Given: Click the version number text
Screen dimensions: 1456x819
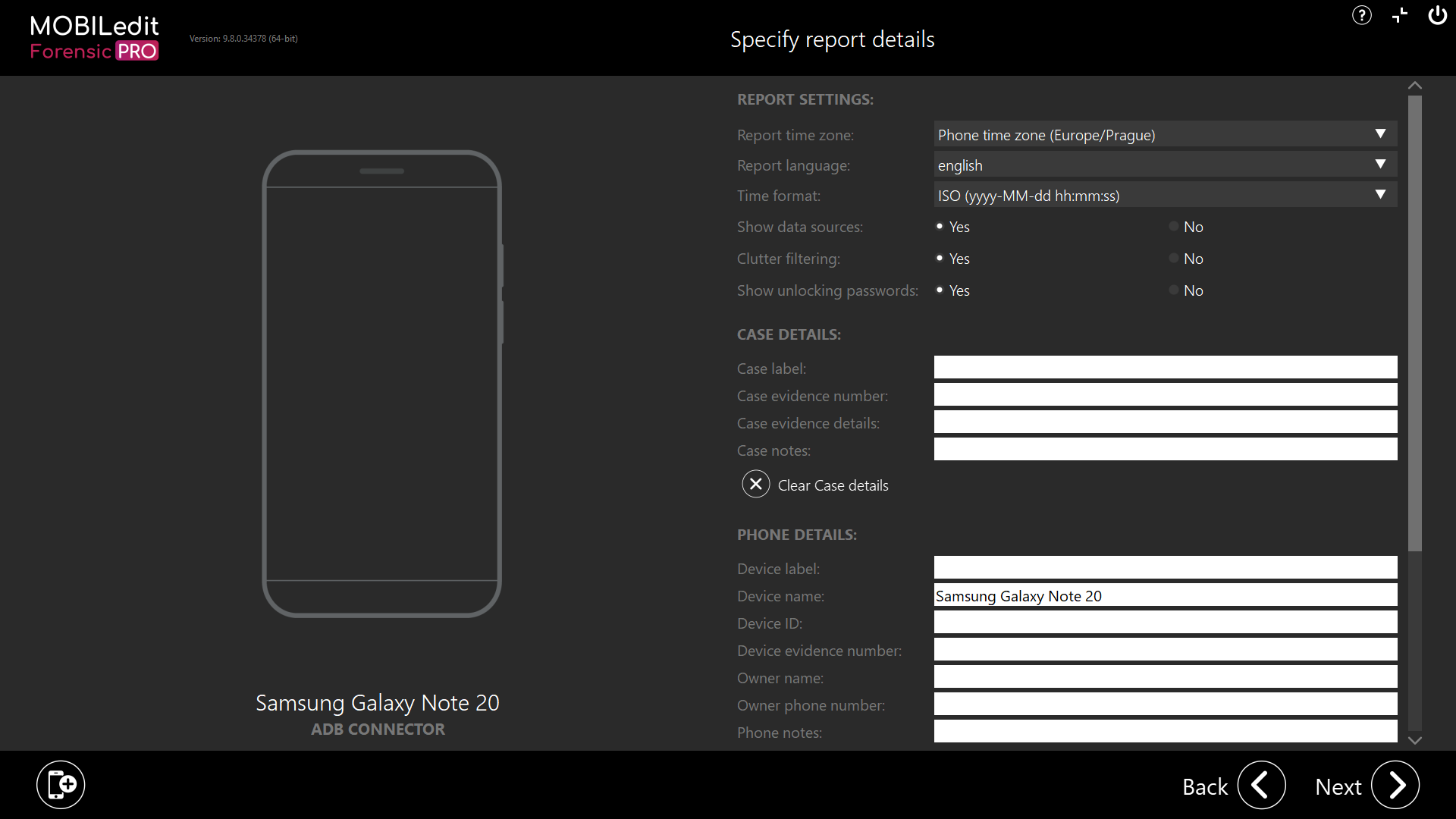Looking at the screenshot, I should [x=243, y=39].
